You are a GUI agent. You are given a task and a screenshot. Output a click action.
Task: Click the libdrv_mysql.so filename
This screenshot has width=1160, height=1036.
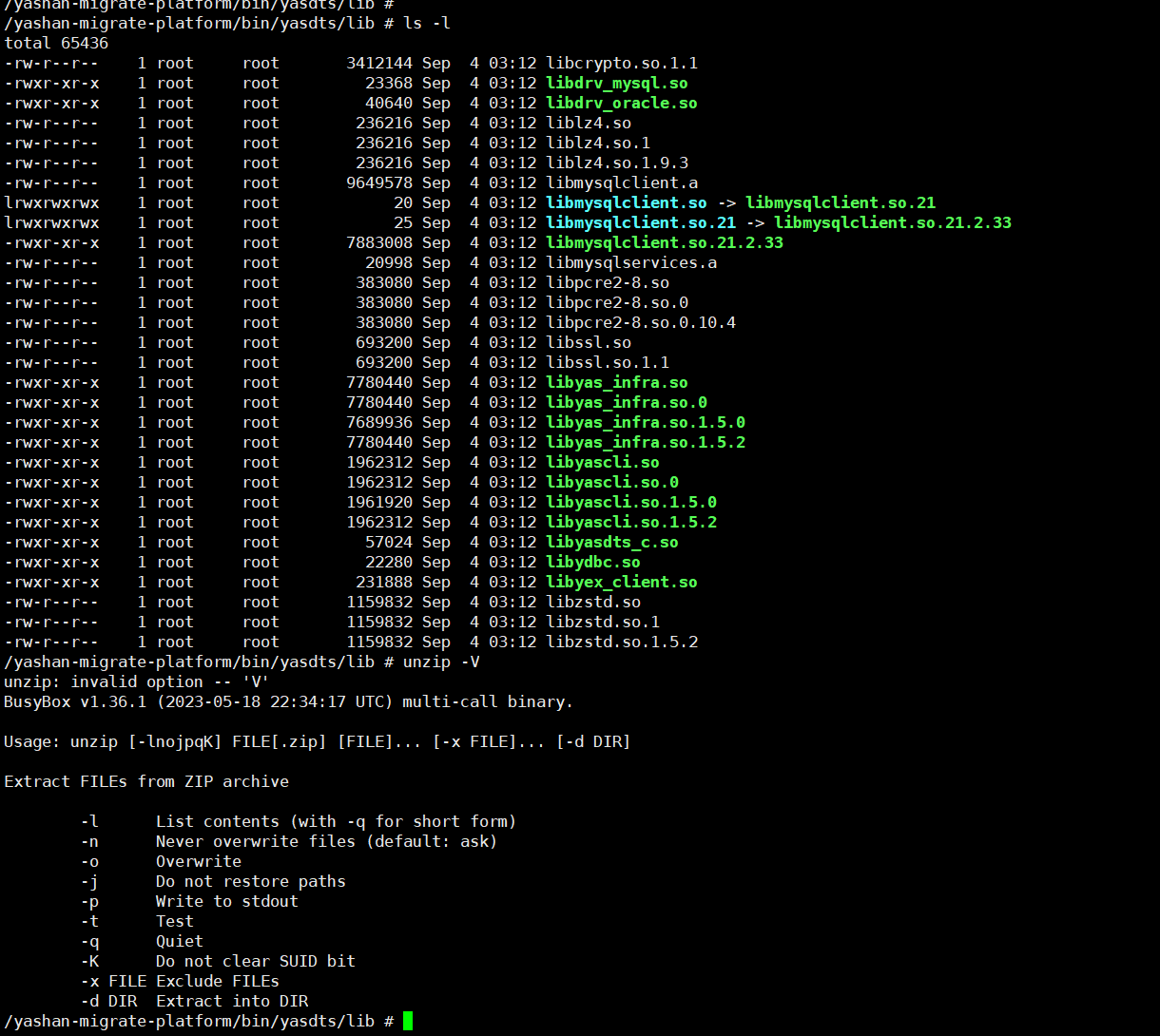(x=616, y=83)
